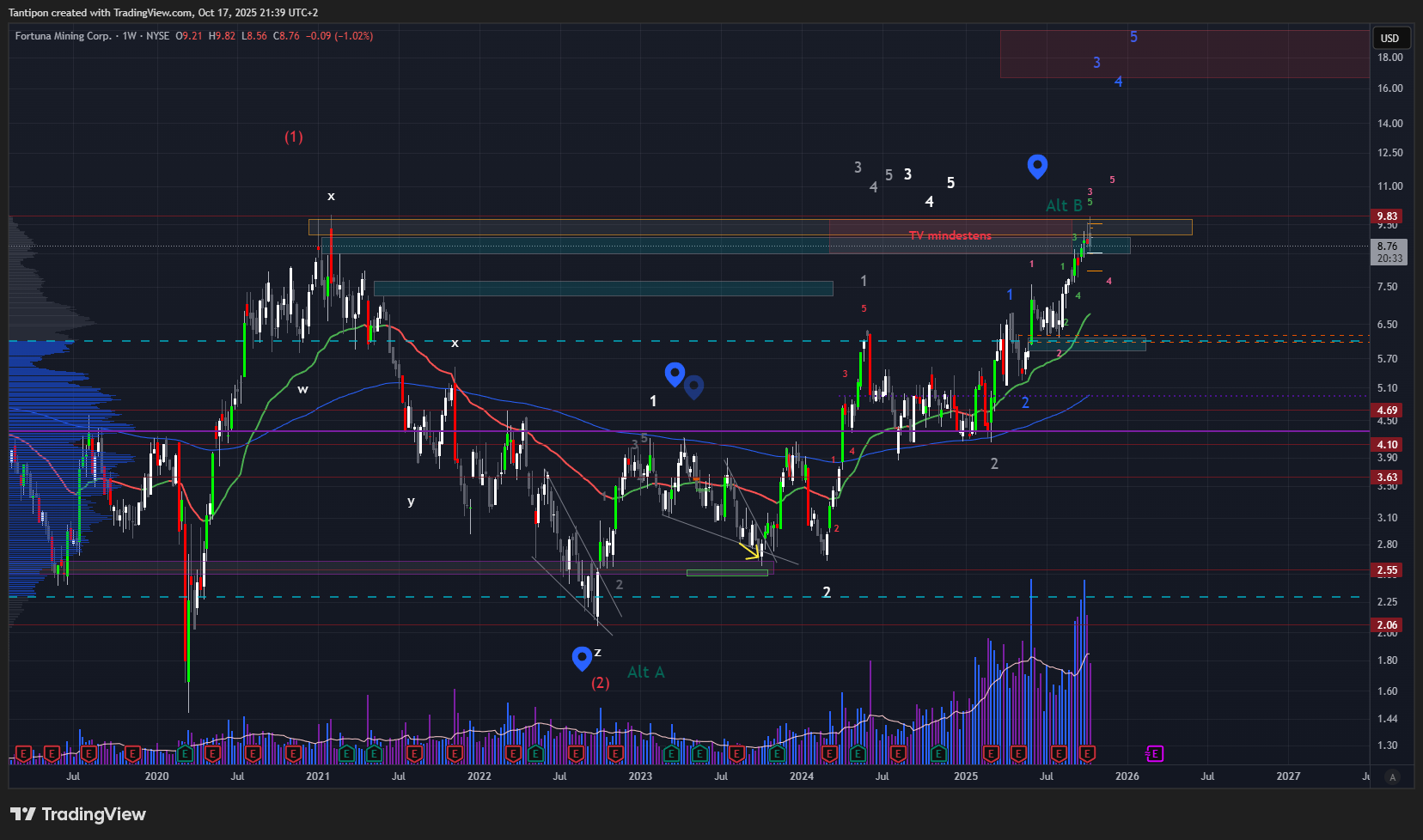This screenshot has width=1423, height=840.
Task: Select the TV mindestens text label
Action: (x=950, y=235)
